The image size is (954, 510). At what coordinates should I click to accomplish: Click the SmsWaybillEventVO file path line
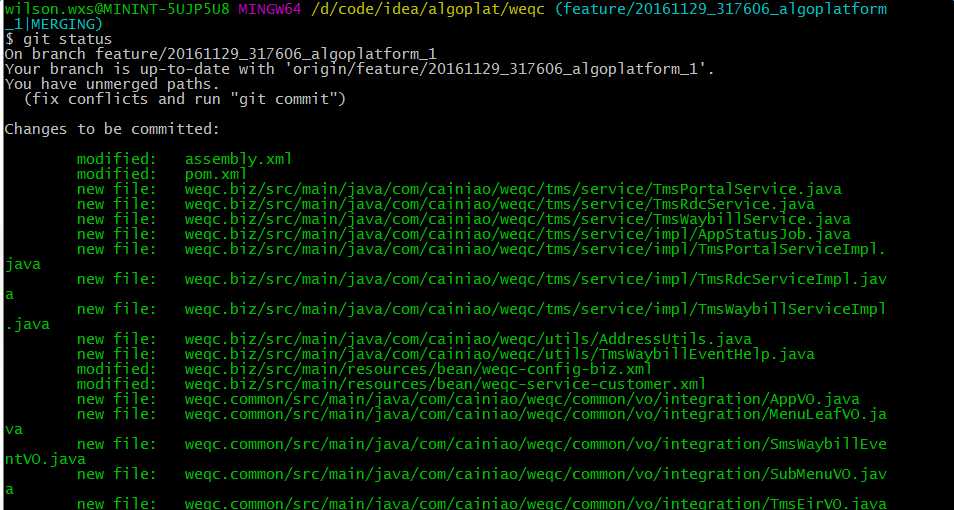[535, 444]
